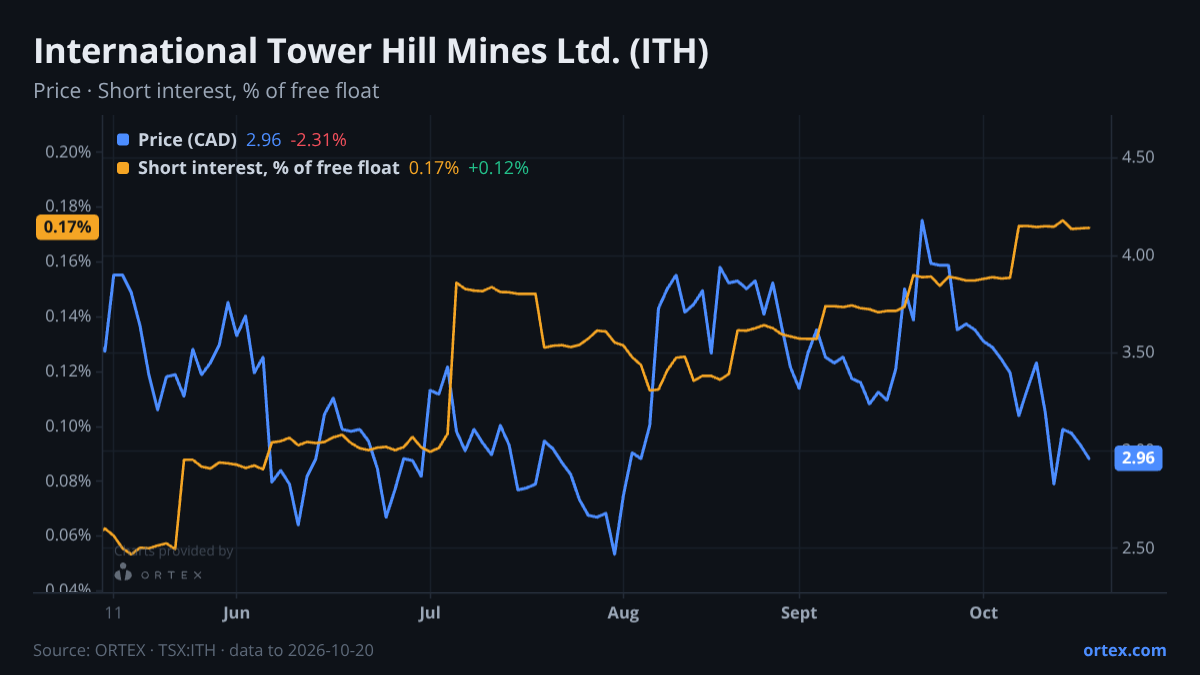The image size is (1200, 675).
Task: Click the 0.10% left axis label
Action: coord(68,426)
